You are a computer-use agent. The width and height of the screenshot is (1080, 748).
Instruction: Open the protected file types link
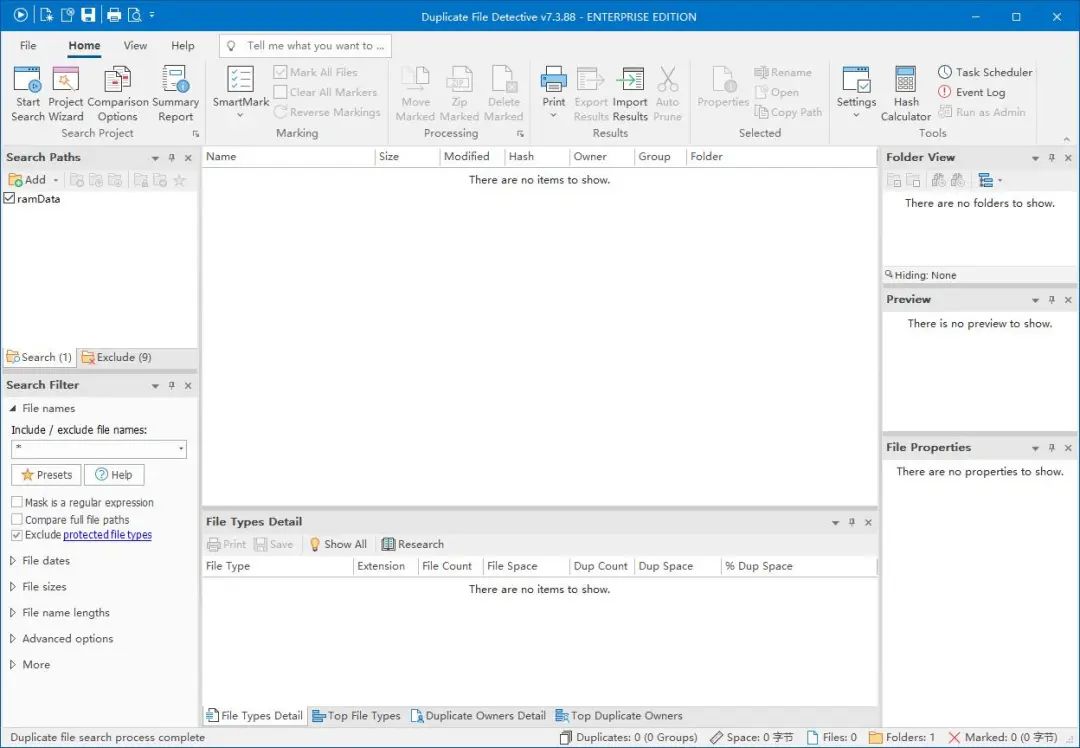107,534
